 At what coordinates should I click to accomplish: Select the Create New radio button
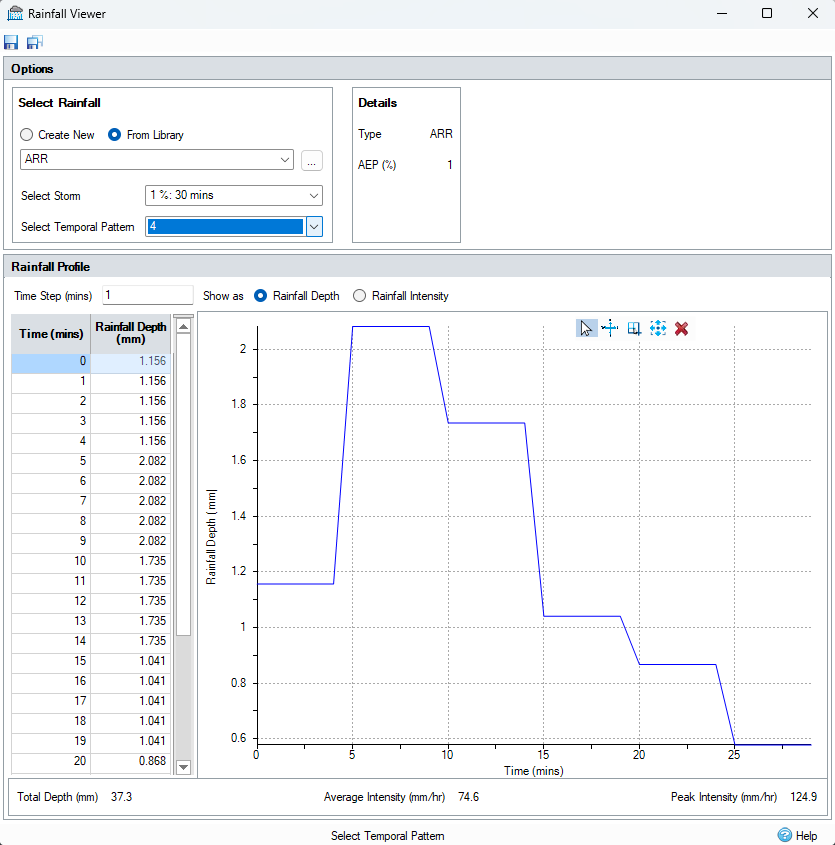pos(27,135)
